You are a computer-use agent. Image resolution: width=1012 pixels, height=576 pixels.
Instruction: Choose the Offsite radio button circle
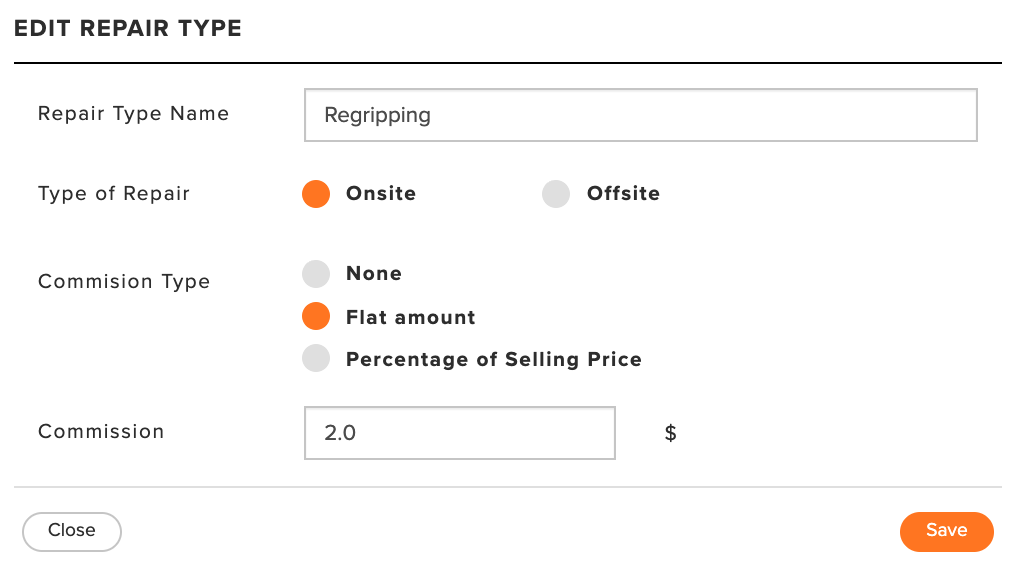pyautogui.click(x=556, y=194)
